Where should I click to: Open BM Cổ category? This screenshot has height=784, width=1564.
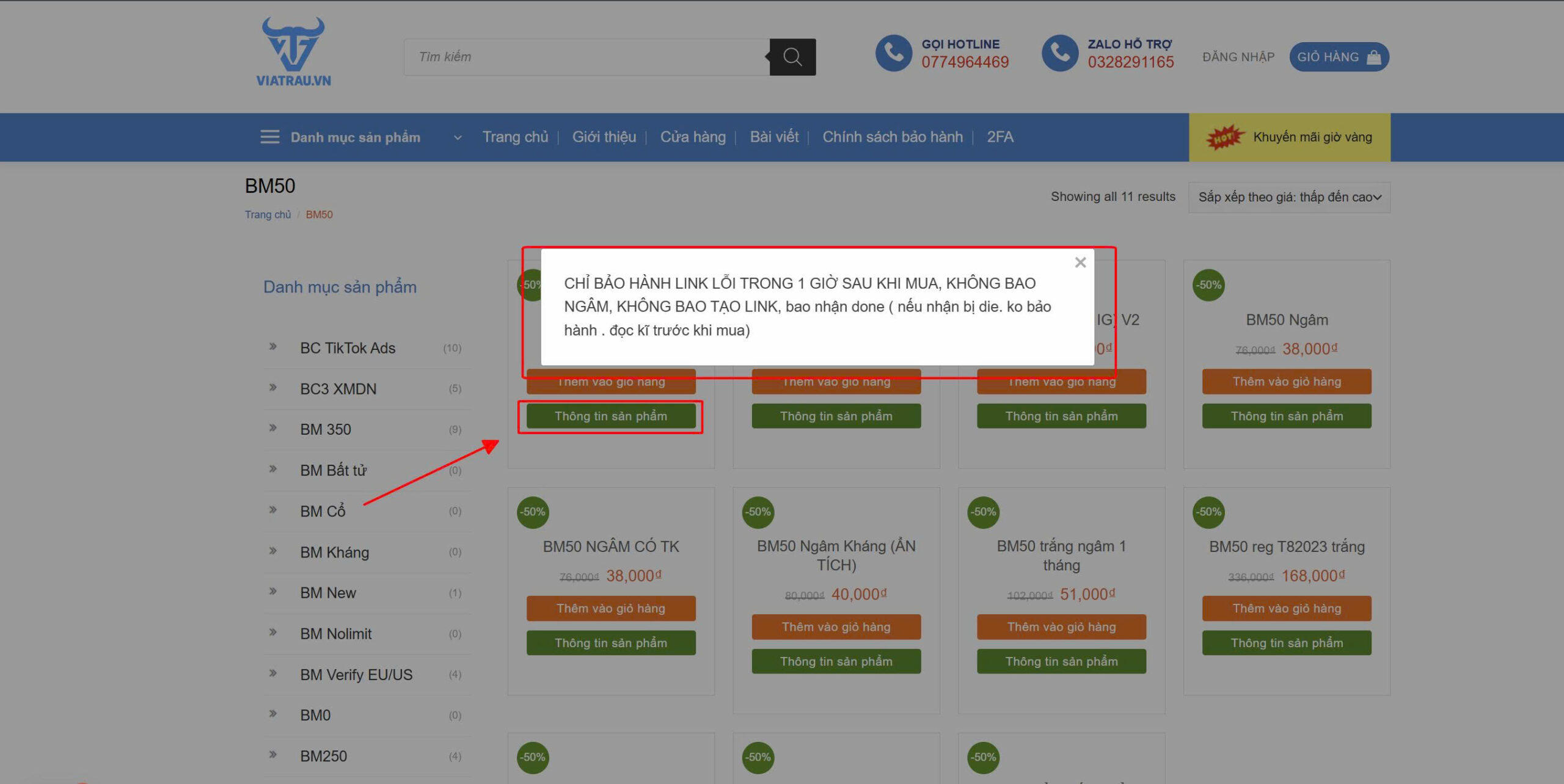point(323,511)
